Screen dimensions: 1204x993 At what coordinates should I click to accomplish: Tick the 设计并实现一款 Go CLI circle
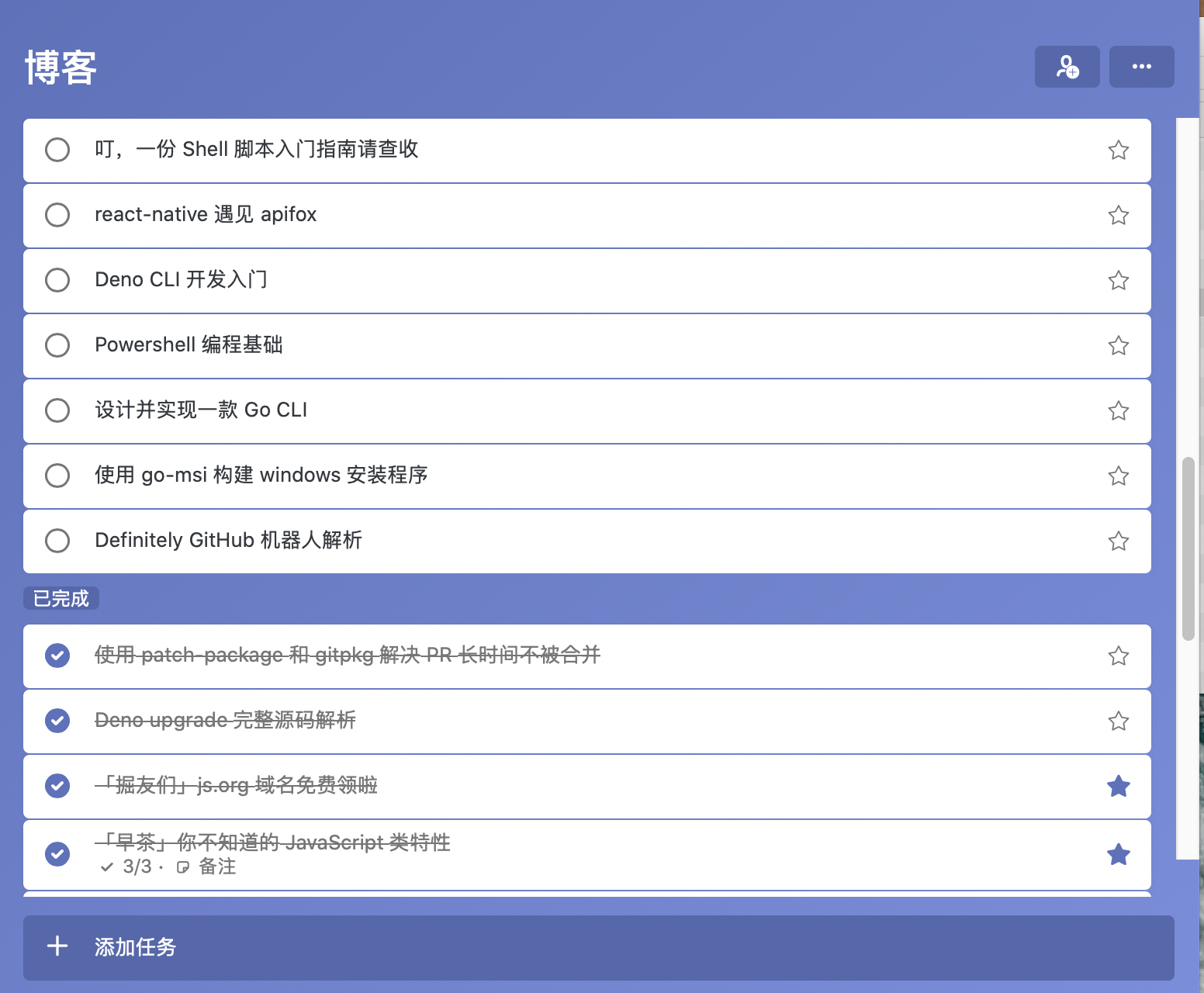click(57, 410)
